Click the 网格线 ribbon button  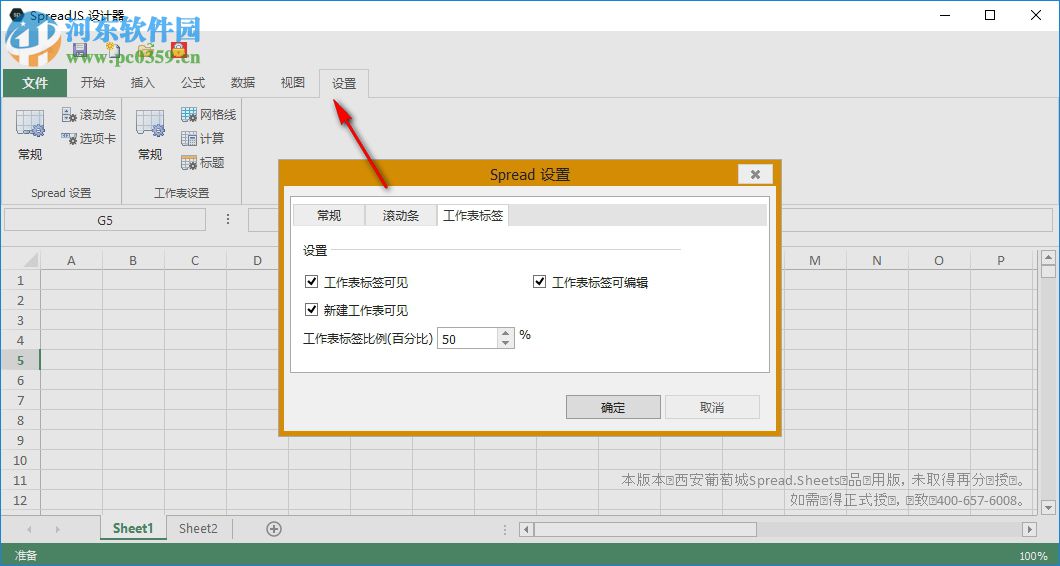(208, 115)
